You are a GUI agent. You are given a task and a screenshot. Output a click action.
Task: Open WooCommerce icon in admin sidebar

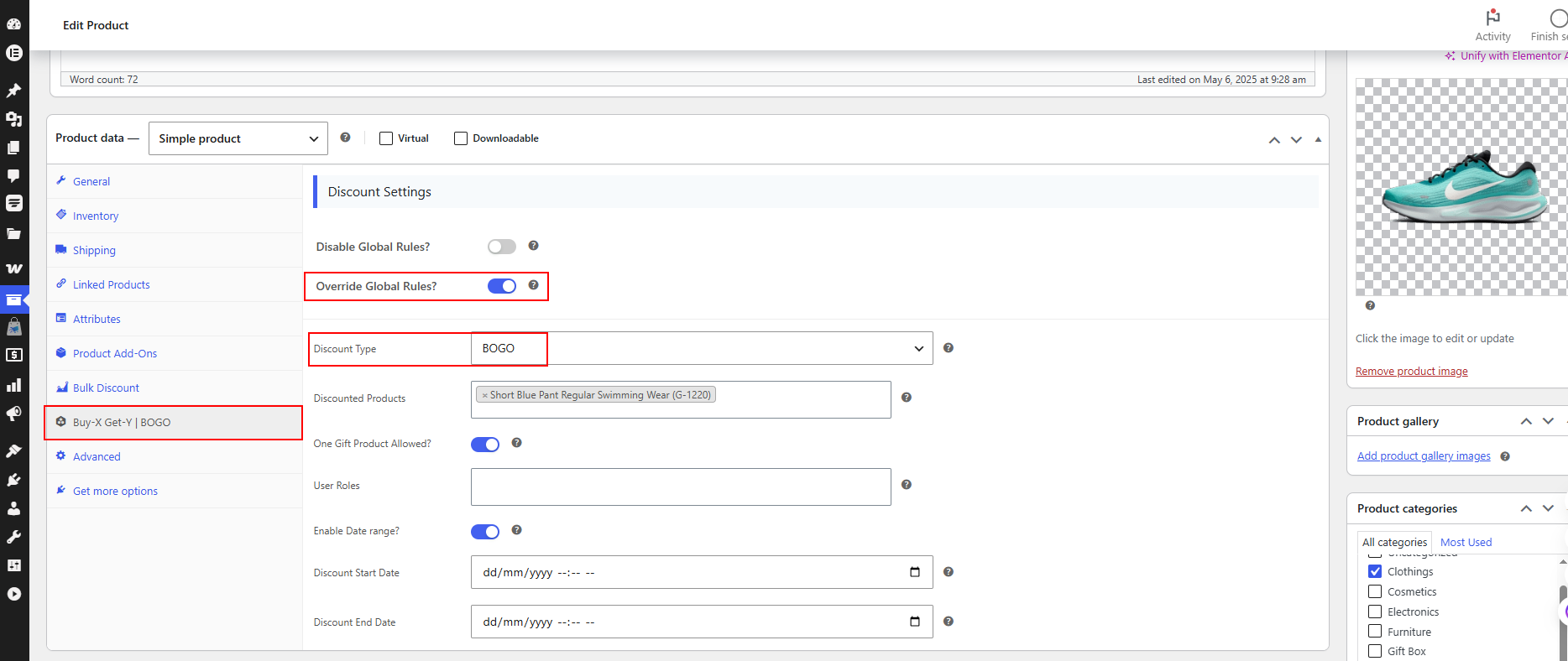point(14,268)
